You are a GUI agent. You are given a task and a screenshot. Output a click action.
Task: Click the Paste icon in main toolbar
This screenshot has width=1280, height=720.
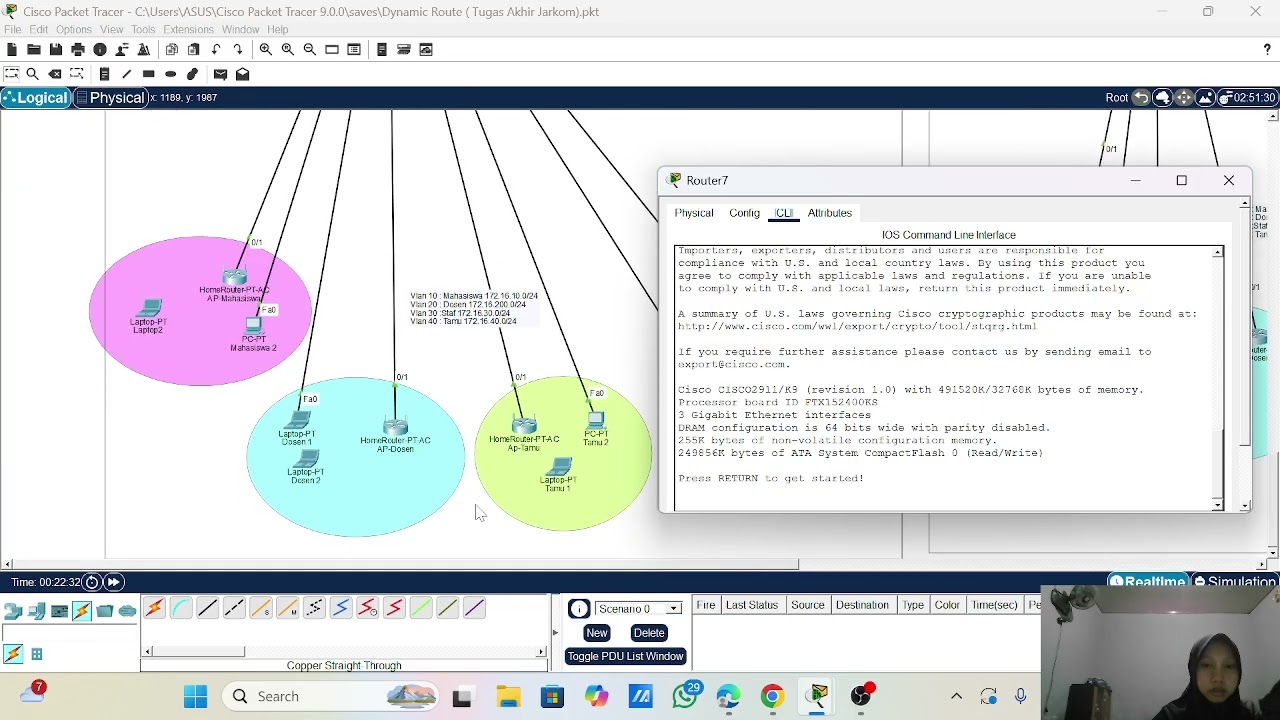194,49
